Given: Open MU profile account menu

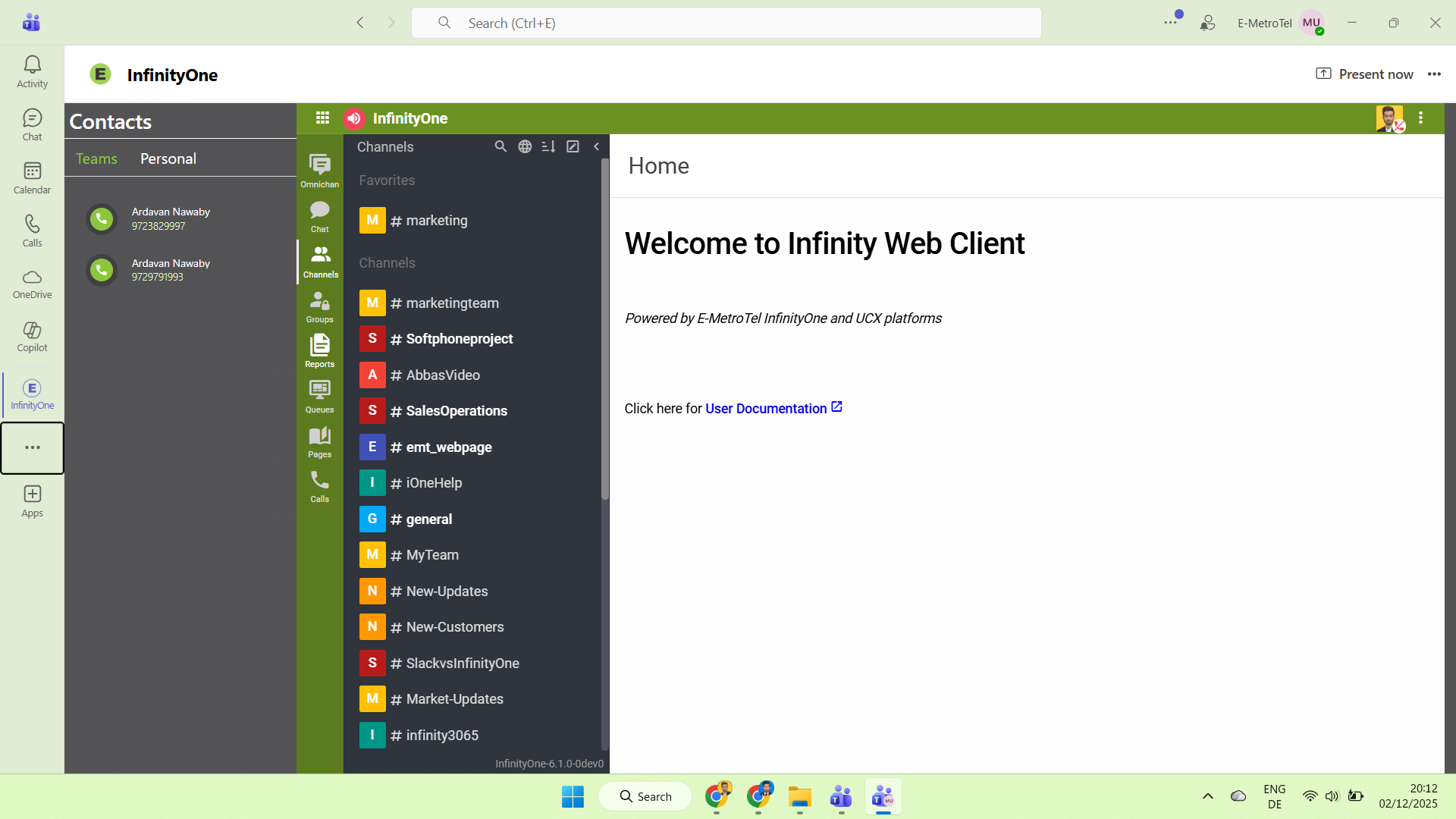Looking at the screenshot, I should [x=1312, y=23].
